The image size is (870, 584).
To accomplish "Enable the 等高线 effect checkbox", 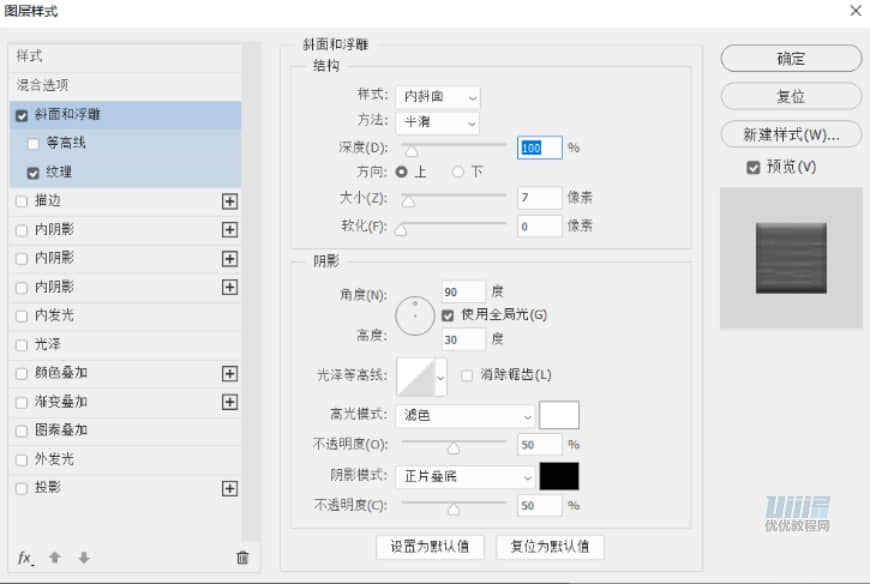I will click(33, 143).
